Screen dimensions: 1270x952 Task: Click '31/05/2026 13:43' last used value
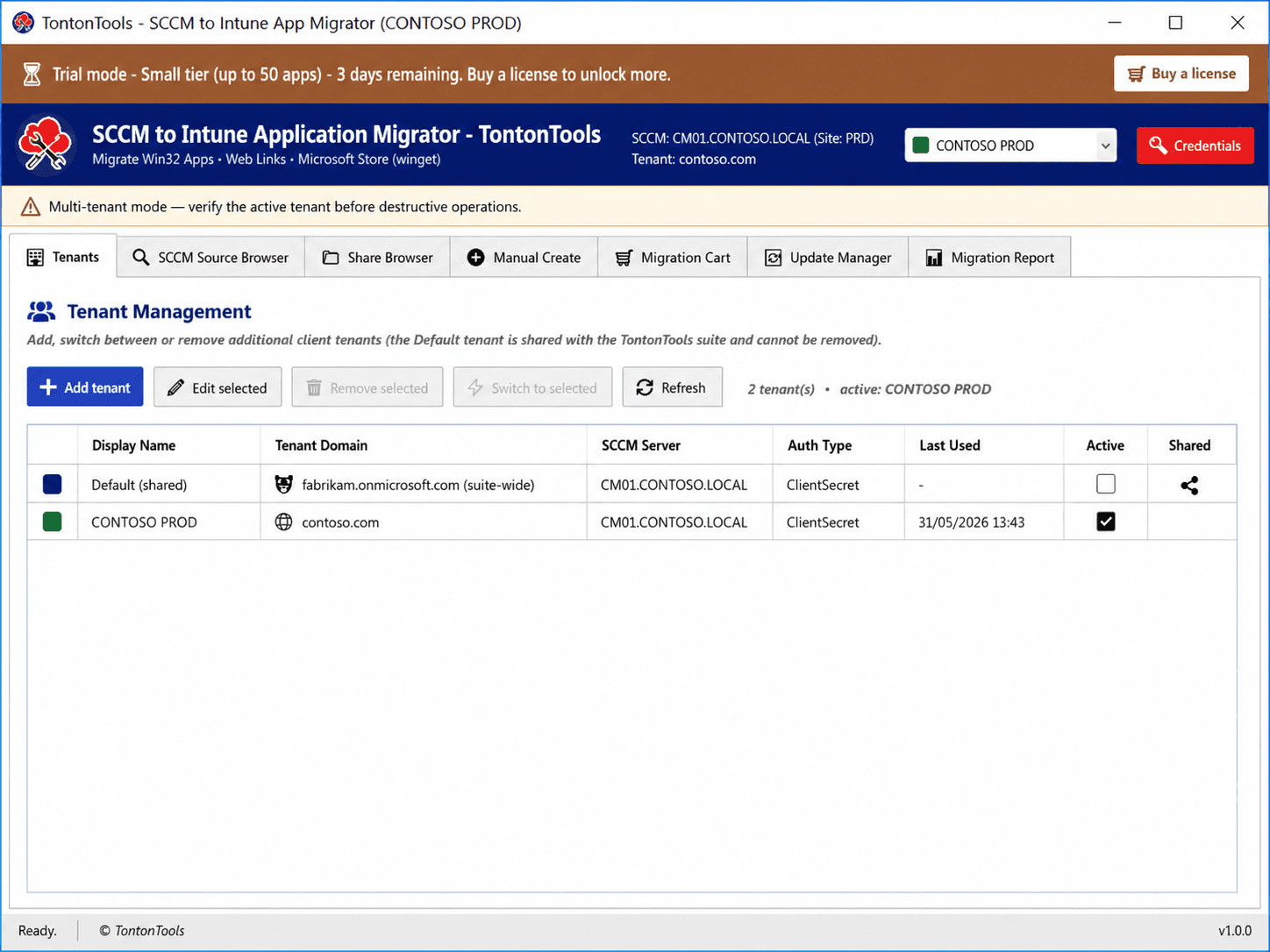[x=971, y=522]
